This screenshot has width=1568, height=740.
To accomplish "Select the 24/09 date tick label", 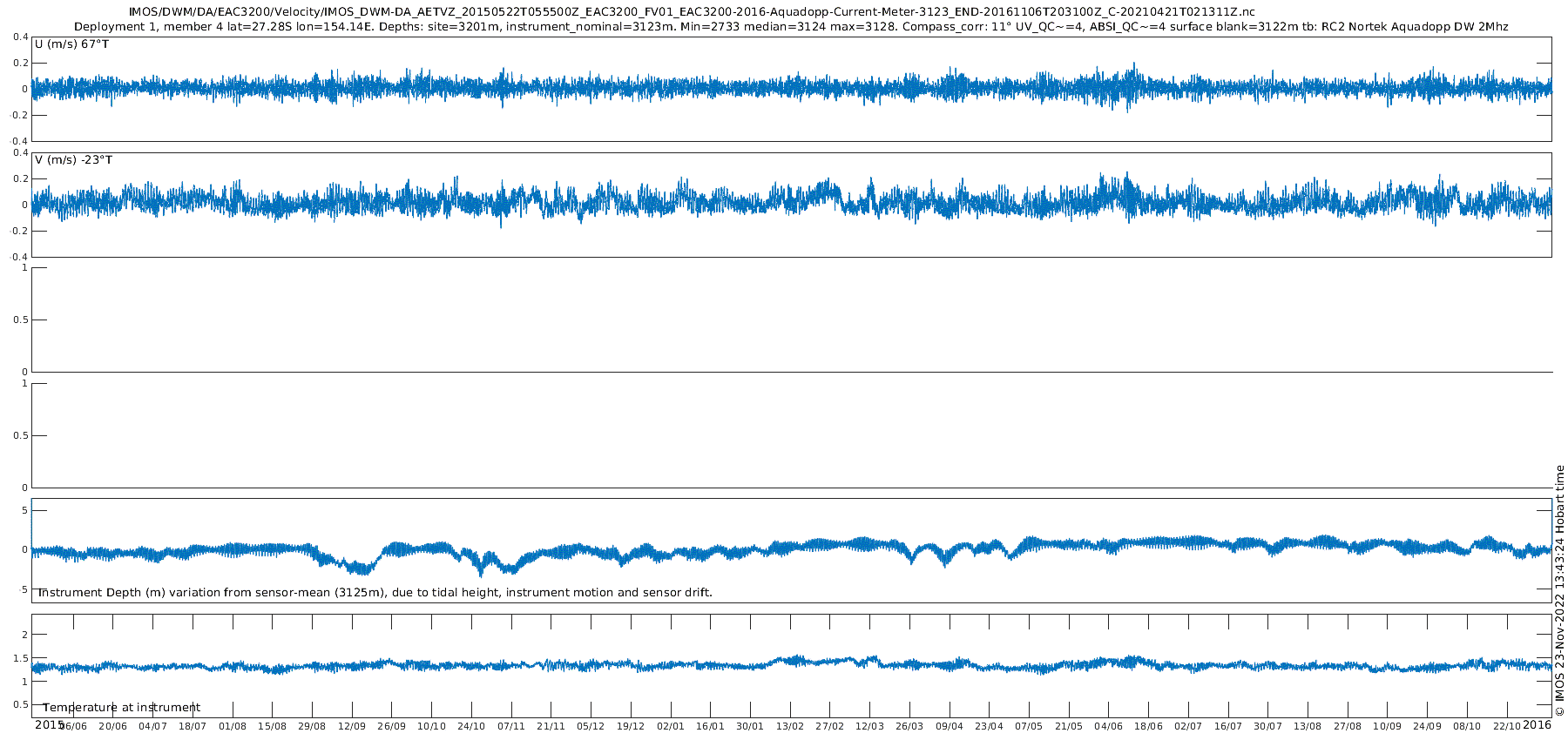I will [1427, 726].
